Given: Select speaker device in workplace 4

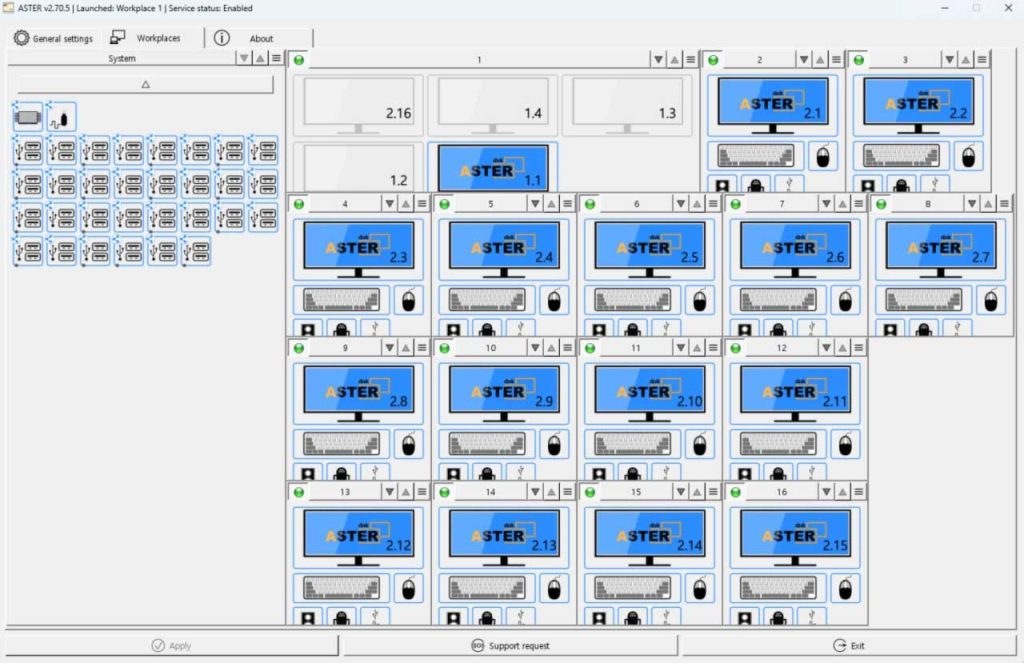Looking at the screenshot, I should (x=308, y=329).
